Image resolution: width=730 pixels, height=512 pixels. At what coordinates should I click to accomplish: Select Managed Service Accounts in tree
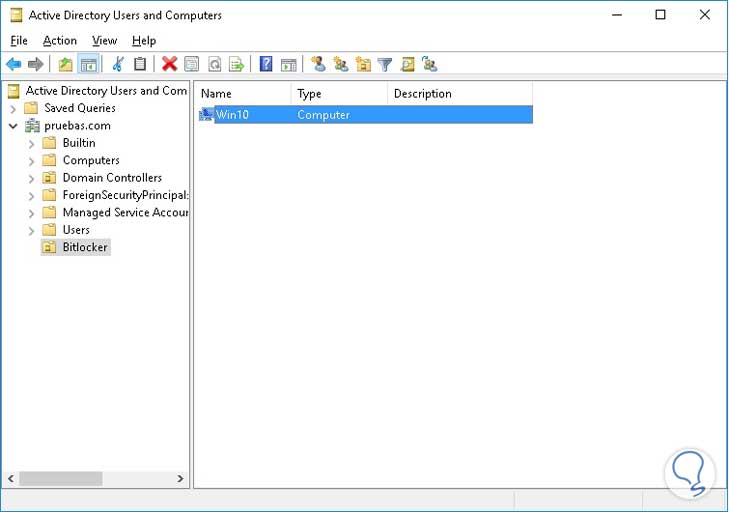pos(125,213)
